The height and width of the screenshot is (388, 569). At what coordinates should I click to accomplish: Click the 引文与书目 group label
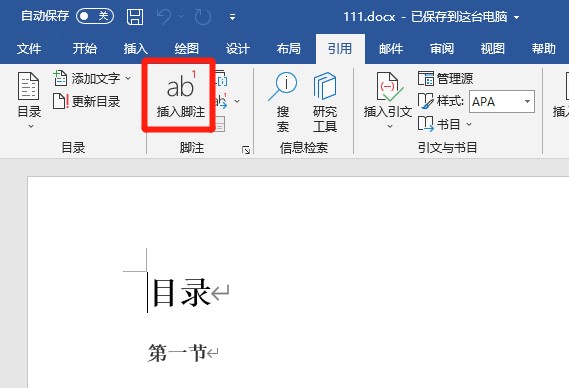(447, 148)
